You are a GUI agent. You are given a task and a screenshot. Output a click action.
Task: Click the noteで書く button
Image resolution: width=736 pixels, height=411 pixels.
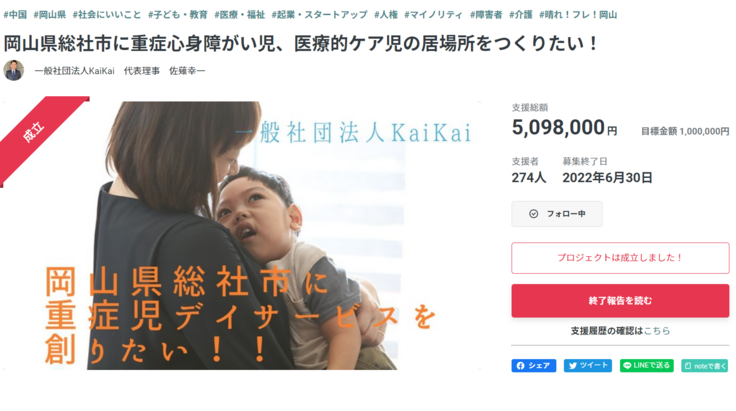point(705,365)
